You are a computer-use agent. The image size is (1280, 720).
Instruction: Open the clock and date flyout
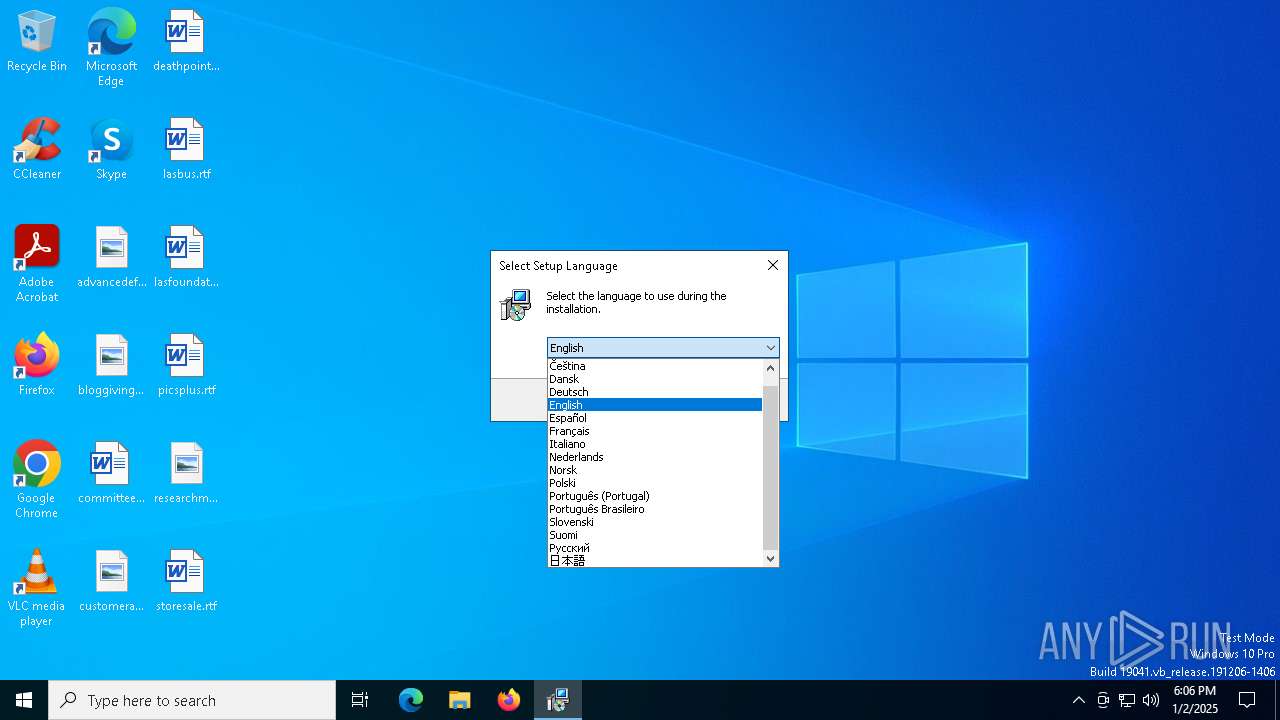tap(1195, 700)
